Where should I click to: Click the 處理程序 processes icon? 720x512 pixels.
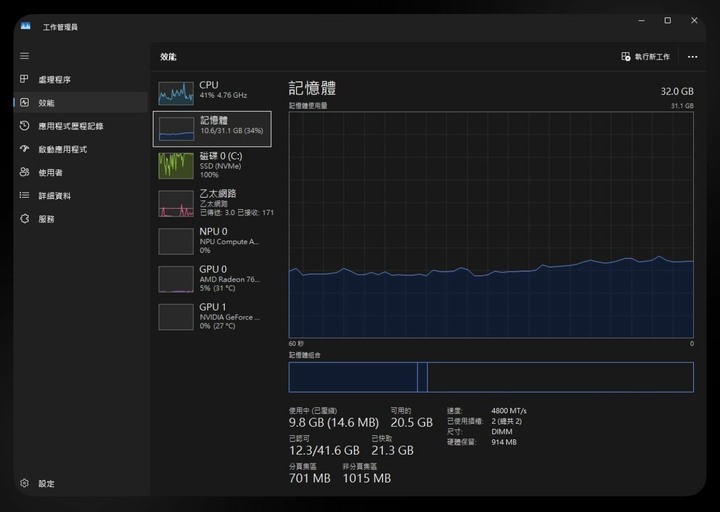(x=24, y=79)
